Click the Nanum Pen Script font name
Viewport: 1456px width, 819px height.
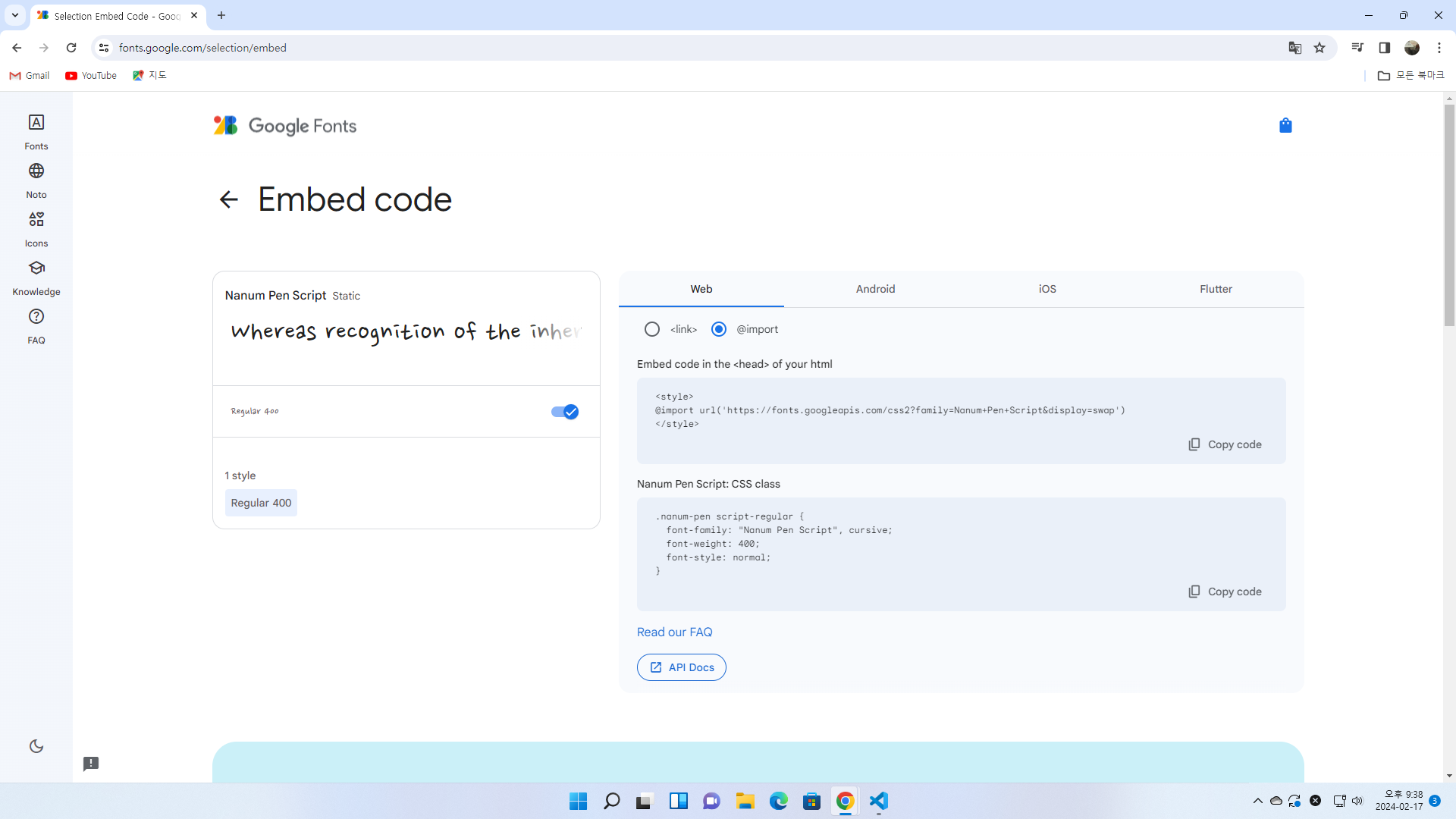point(275,296)
